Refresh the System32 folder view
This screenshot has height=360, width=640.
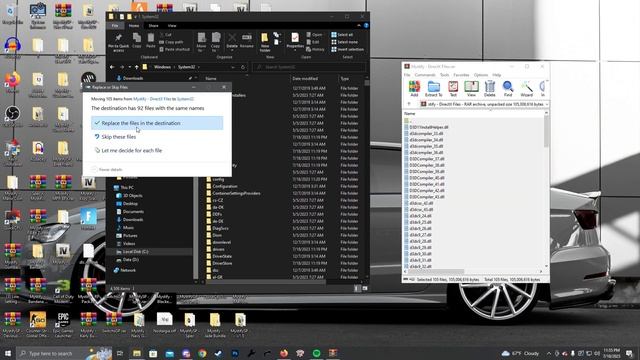click(243, 67)
